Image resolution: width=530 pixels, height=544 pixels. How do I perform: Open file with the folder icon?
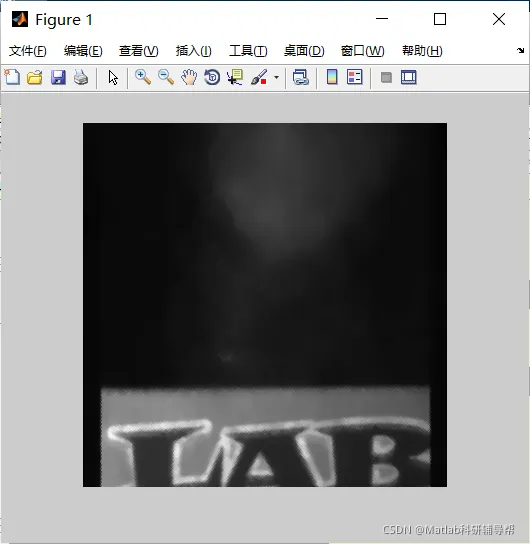coord(35,77)
